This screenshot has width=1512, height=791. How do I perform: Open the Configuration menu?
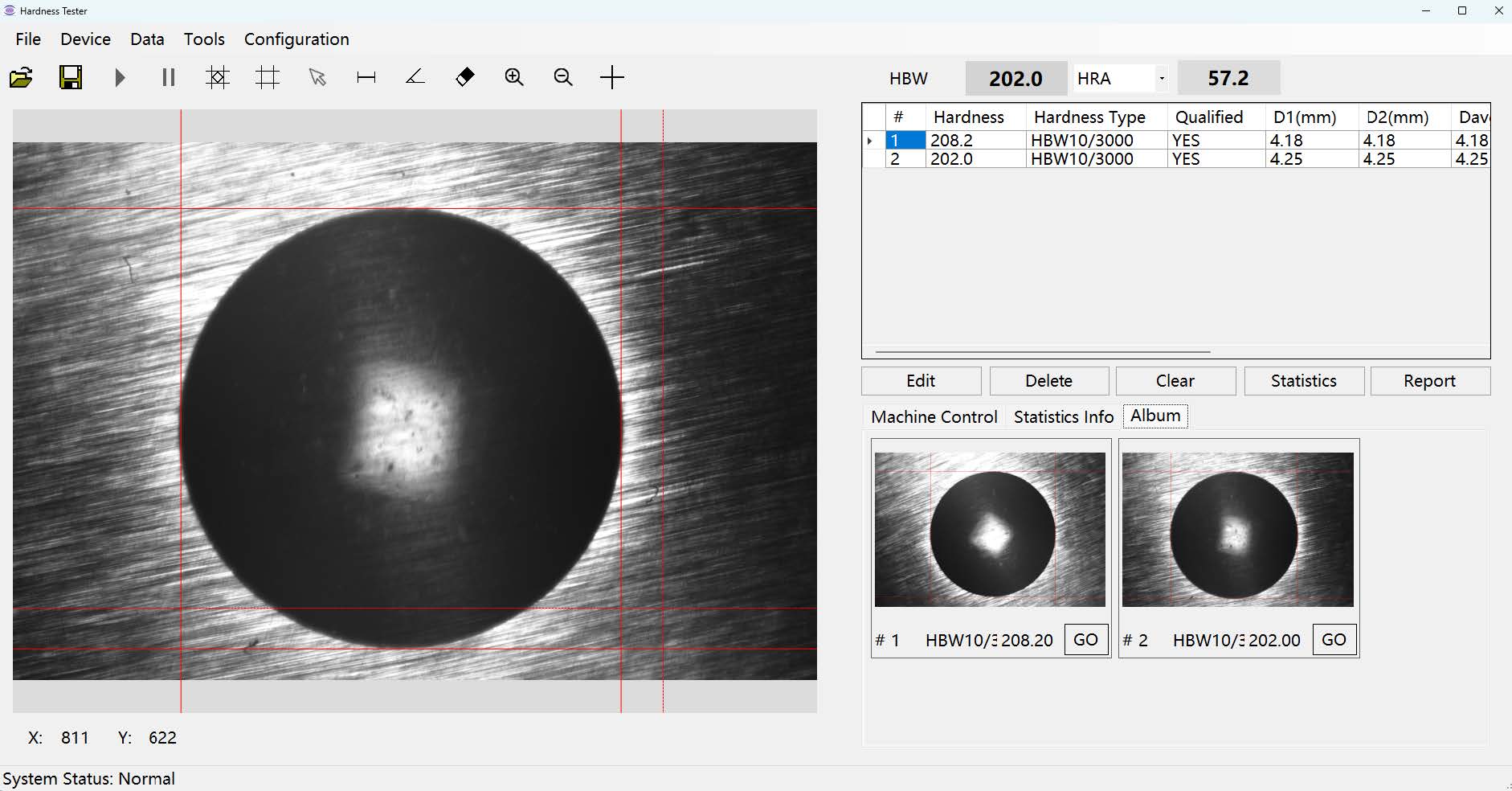(x=296, y=39)
